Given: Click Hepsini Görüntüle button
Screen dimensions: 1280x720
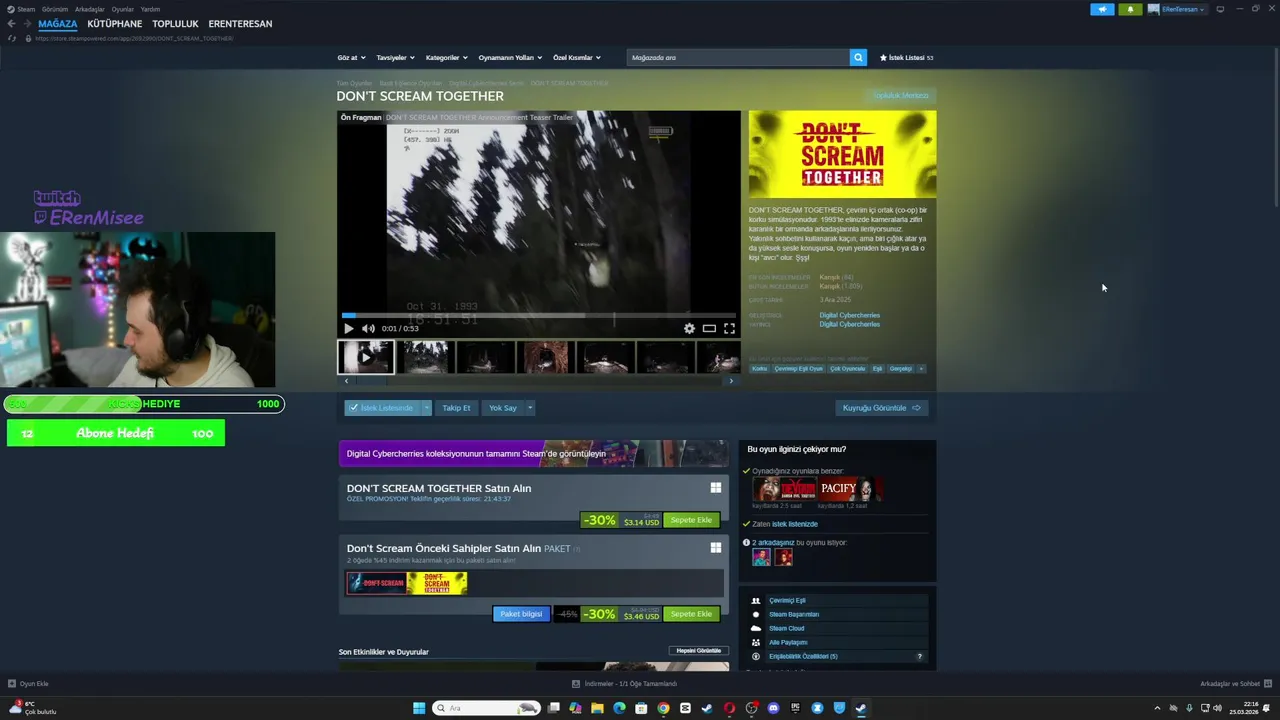Looking at the screenshot, I should point(699,651).
